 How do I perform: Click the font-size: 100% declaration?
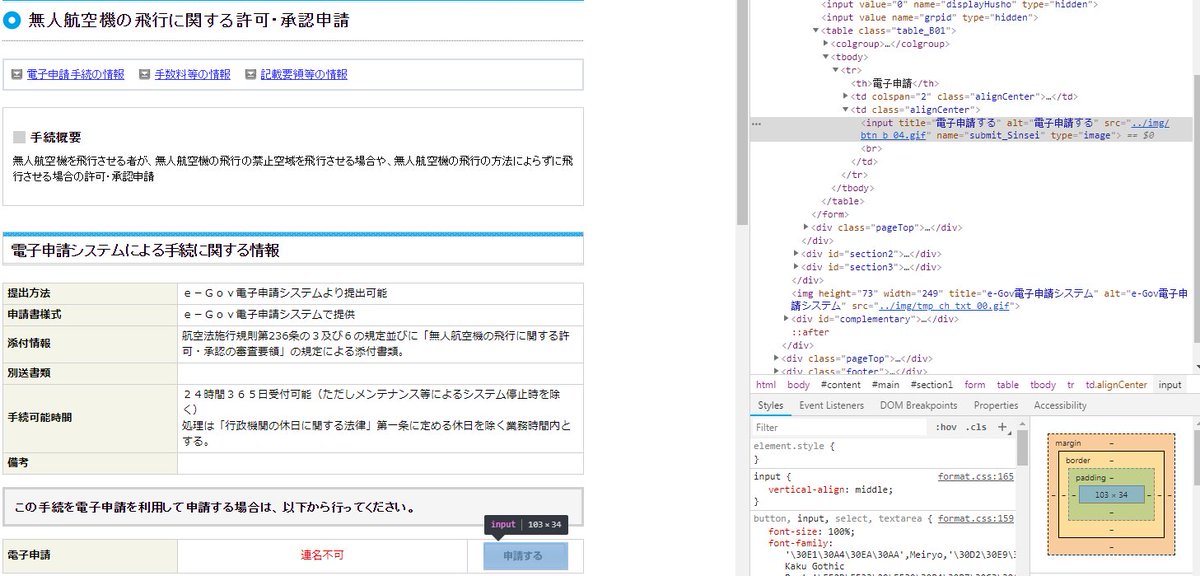click(x=810, y=532)
